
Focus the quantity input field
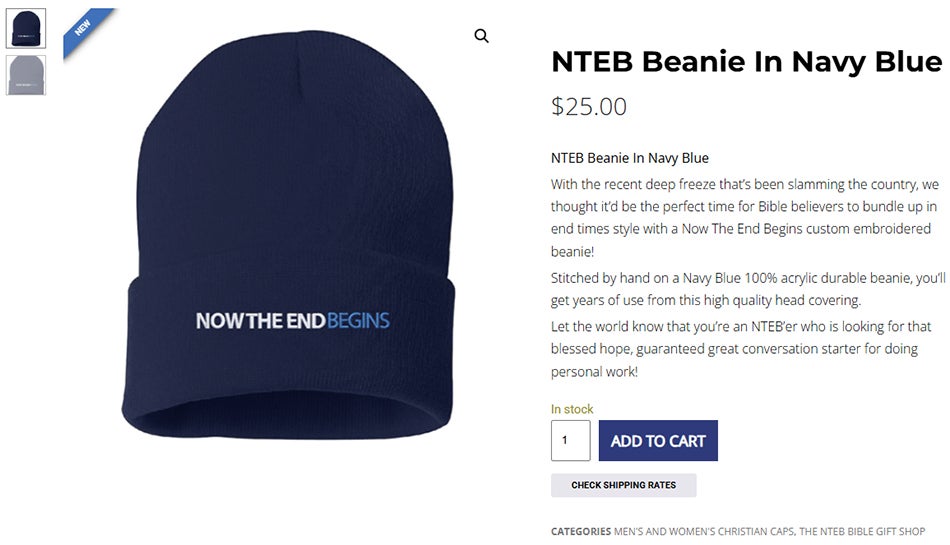[x=570, y=441]
